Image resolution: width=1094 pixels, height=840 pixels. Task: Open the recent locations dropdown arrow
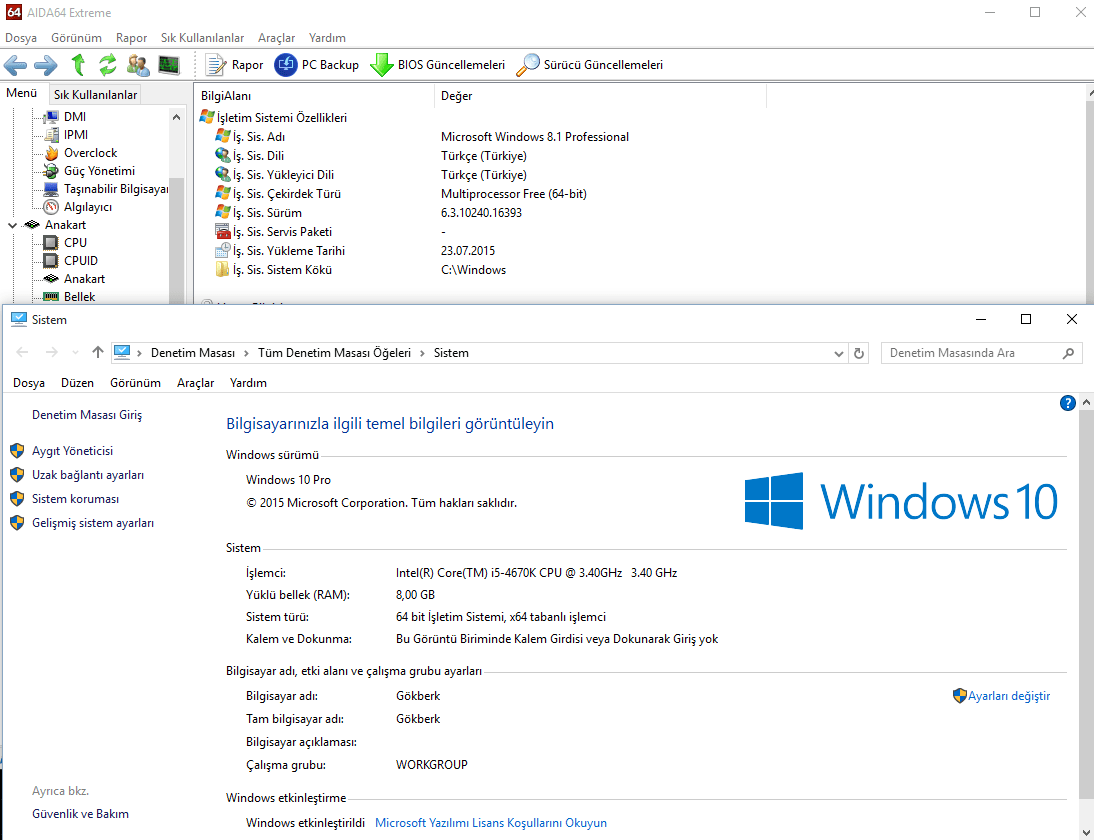coord(75,353)
